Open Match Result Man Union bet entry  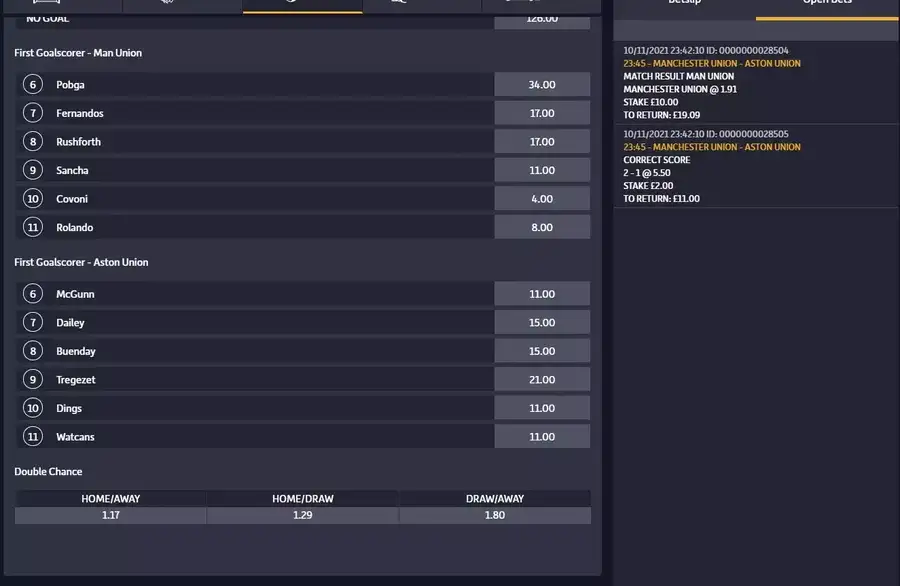[755, 83]
